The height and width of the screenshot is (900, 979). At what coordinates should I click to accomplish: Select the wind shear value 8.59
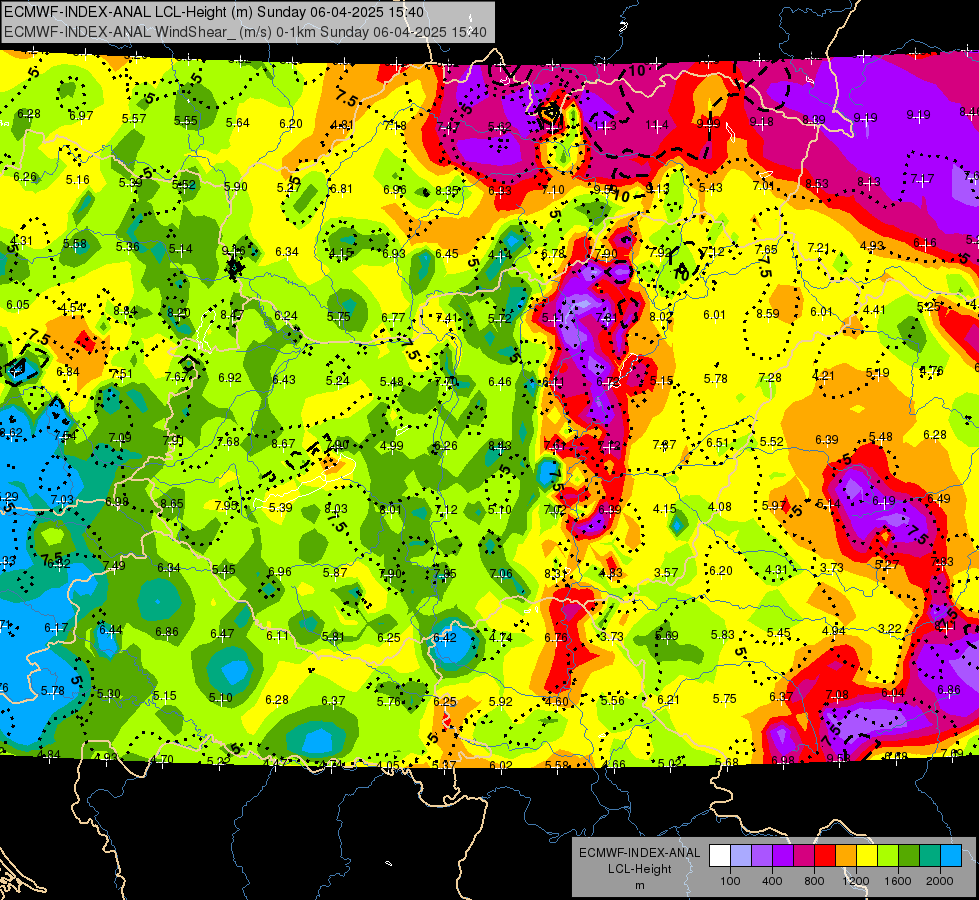768,314
